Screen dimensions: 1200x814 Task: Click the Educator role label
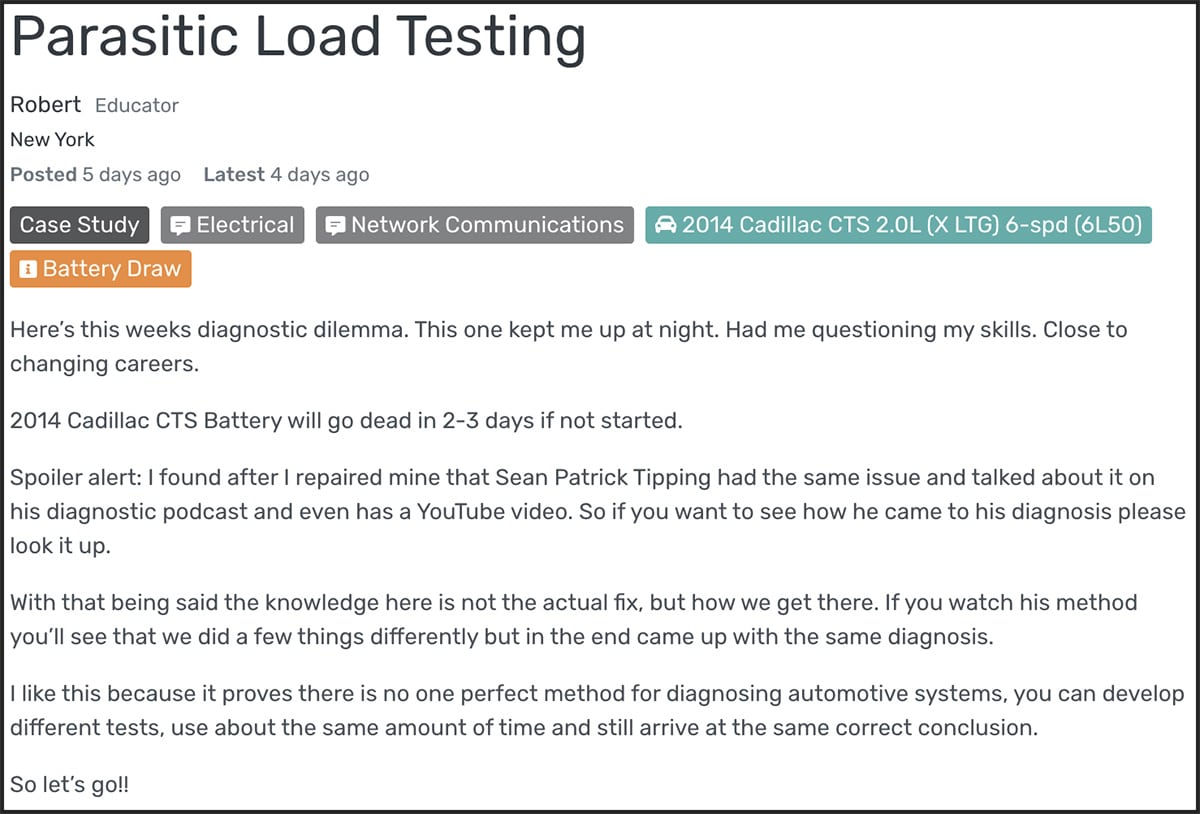(137, 106)
